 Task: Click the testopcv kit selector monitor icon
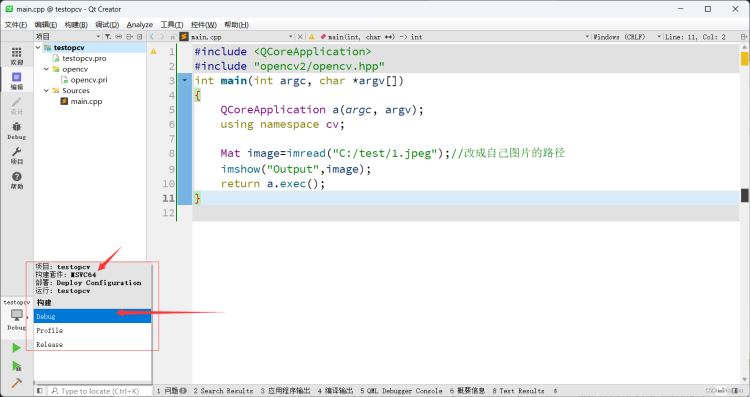(17, 315)
